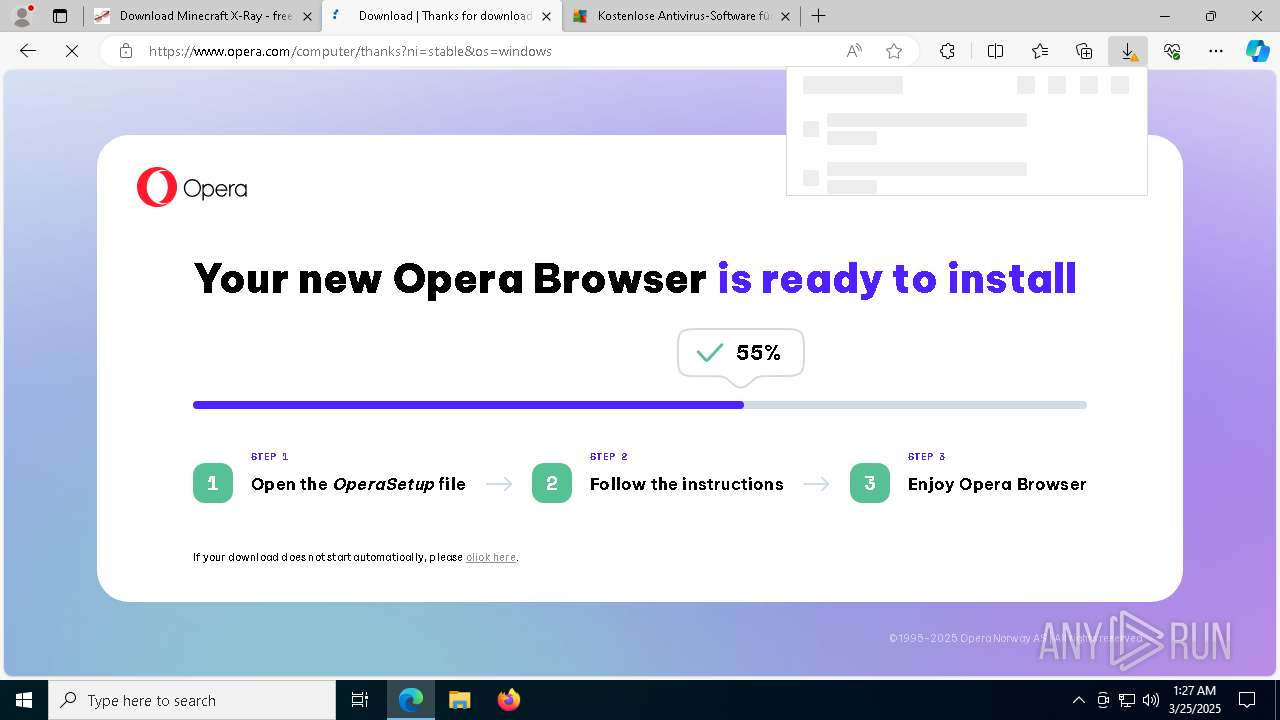Open the Edge profile icon

22,16
